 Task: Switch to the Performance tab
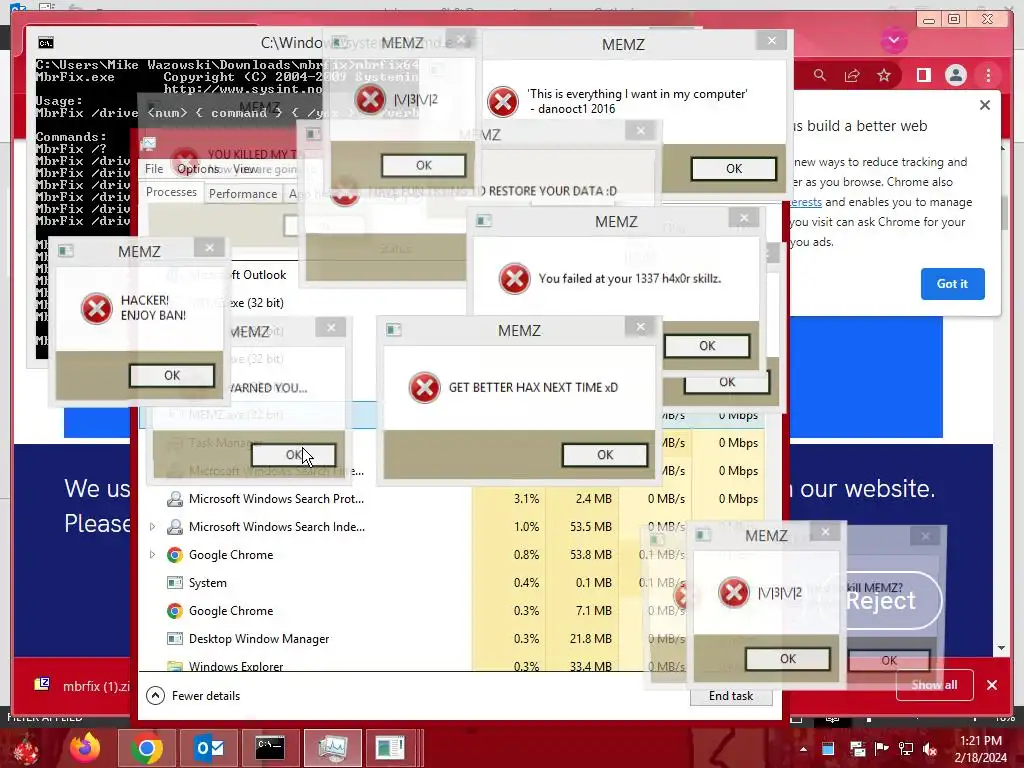[x=243, y=194]
